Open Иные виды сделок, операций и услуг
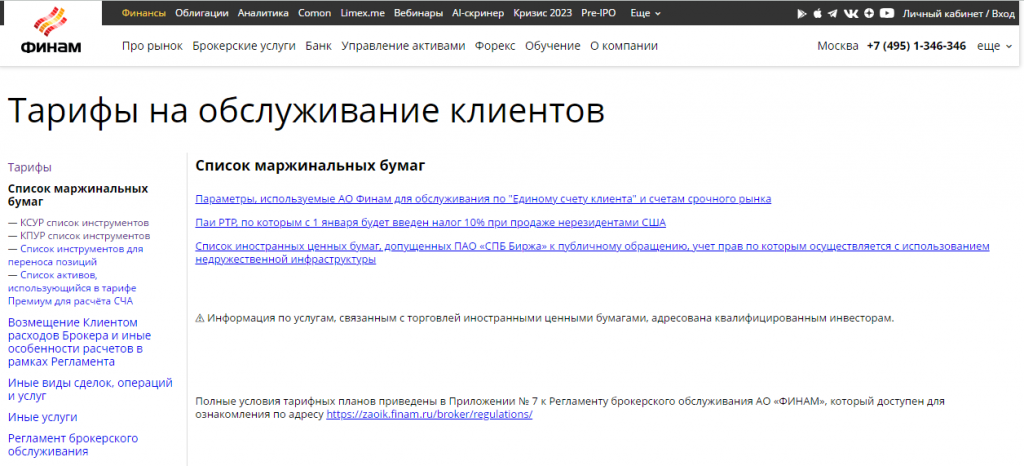This screenshot has height=466, width=1024. coord(90,389)
